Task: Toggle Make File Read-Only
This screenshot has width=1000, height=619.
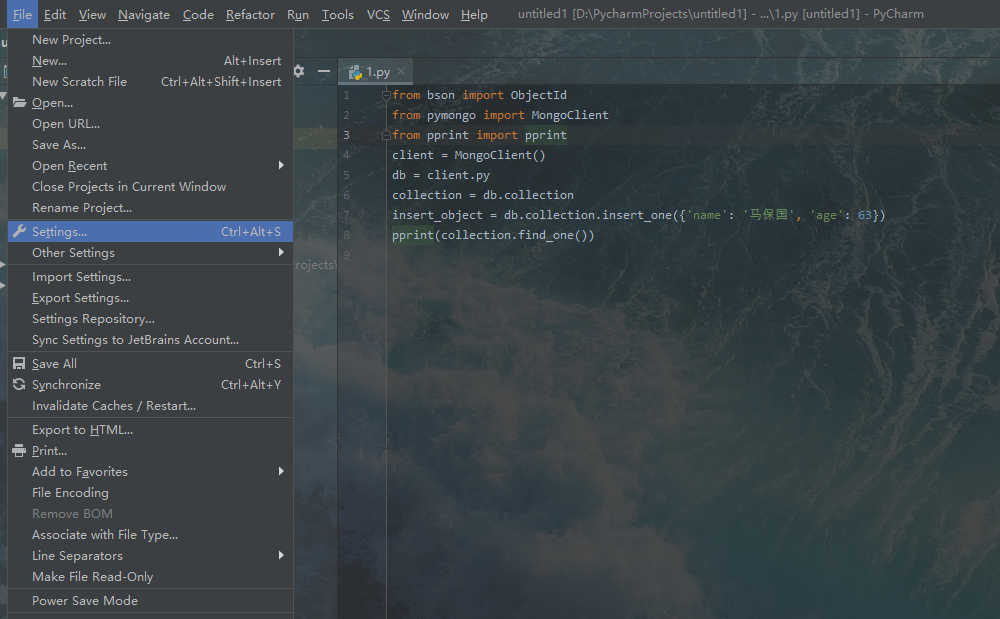Action: pos(151,577)
